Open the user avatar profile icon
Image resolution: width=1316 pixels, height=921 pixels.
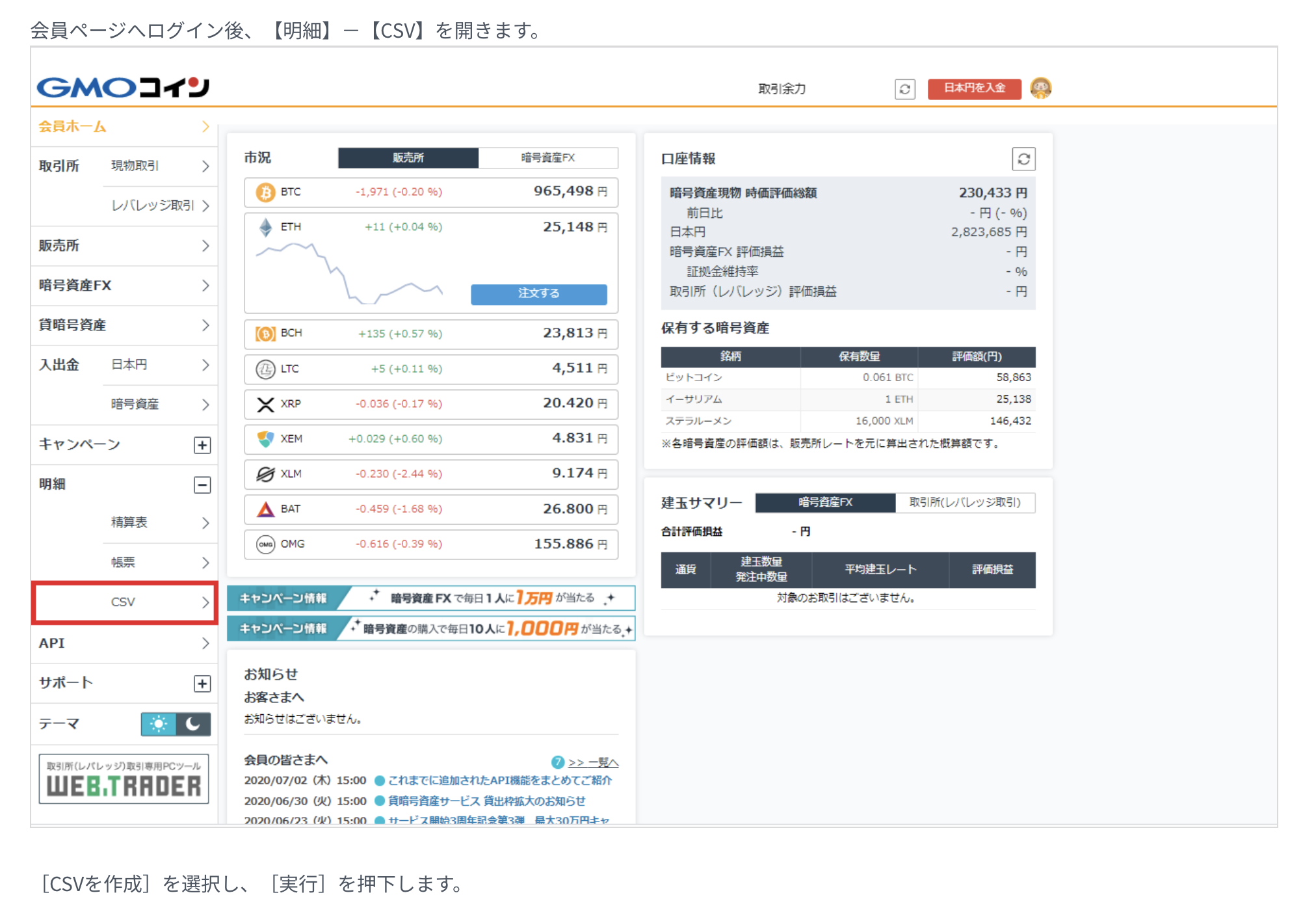1040,88
